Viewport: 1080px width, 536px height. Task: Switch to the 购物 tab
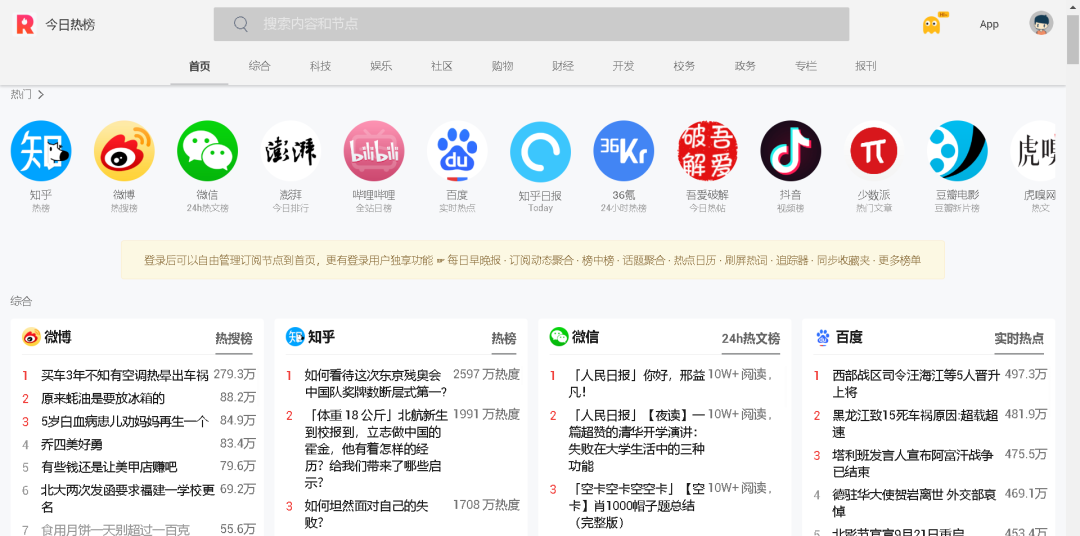(502, 66)
